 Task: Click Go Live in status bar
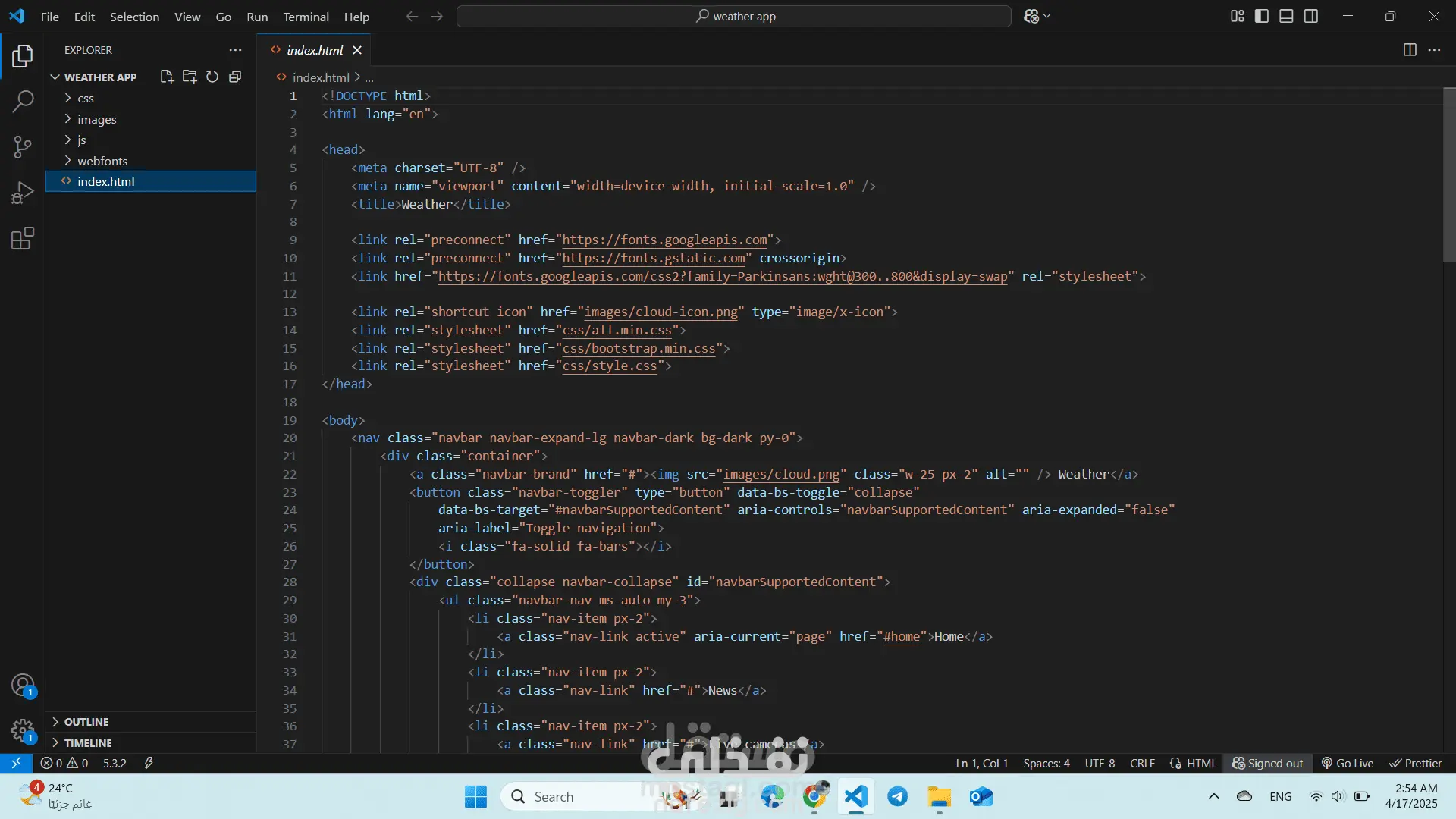coord(1348,764)
